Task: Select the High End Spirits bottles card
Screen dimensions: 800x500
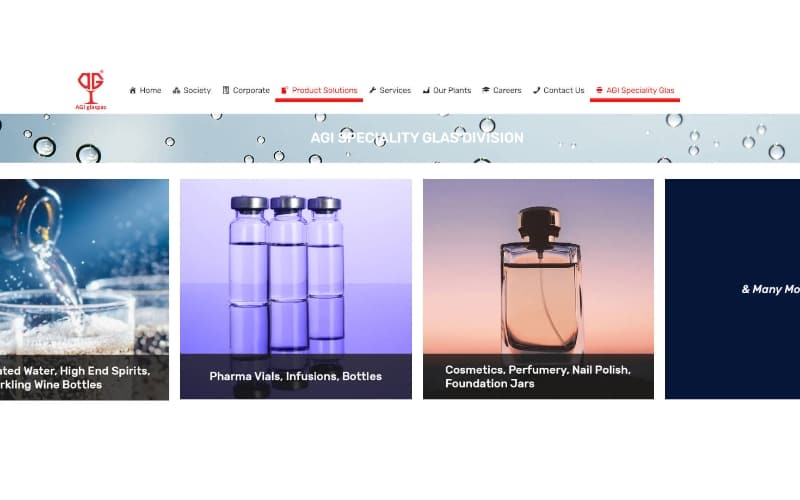Action: point(84,289)
